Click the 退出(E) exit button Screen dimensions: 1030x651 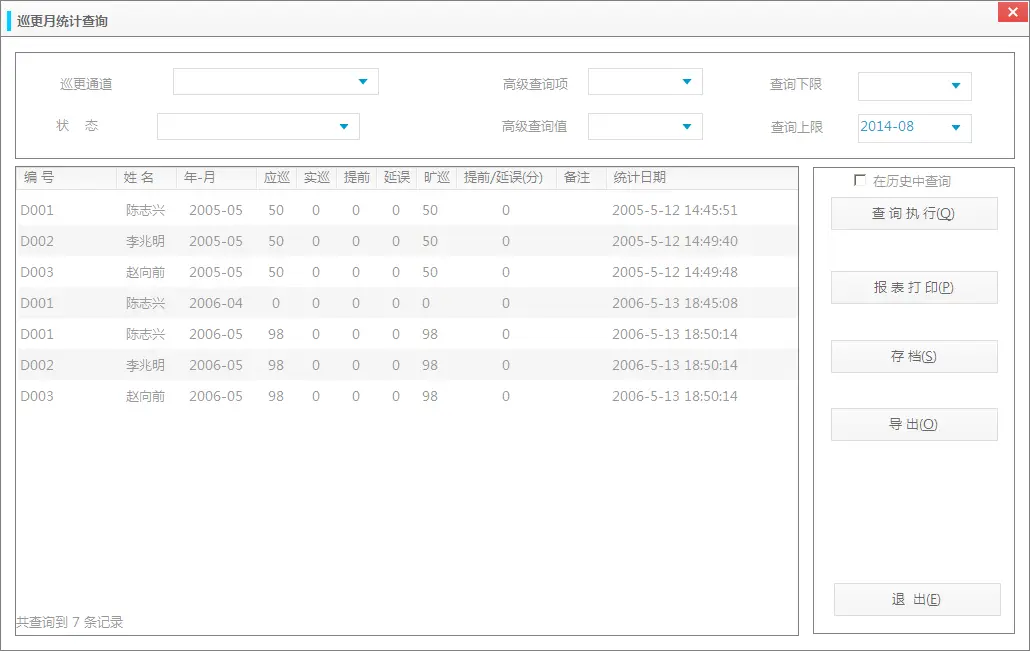coord(916,598)
